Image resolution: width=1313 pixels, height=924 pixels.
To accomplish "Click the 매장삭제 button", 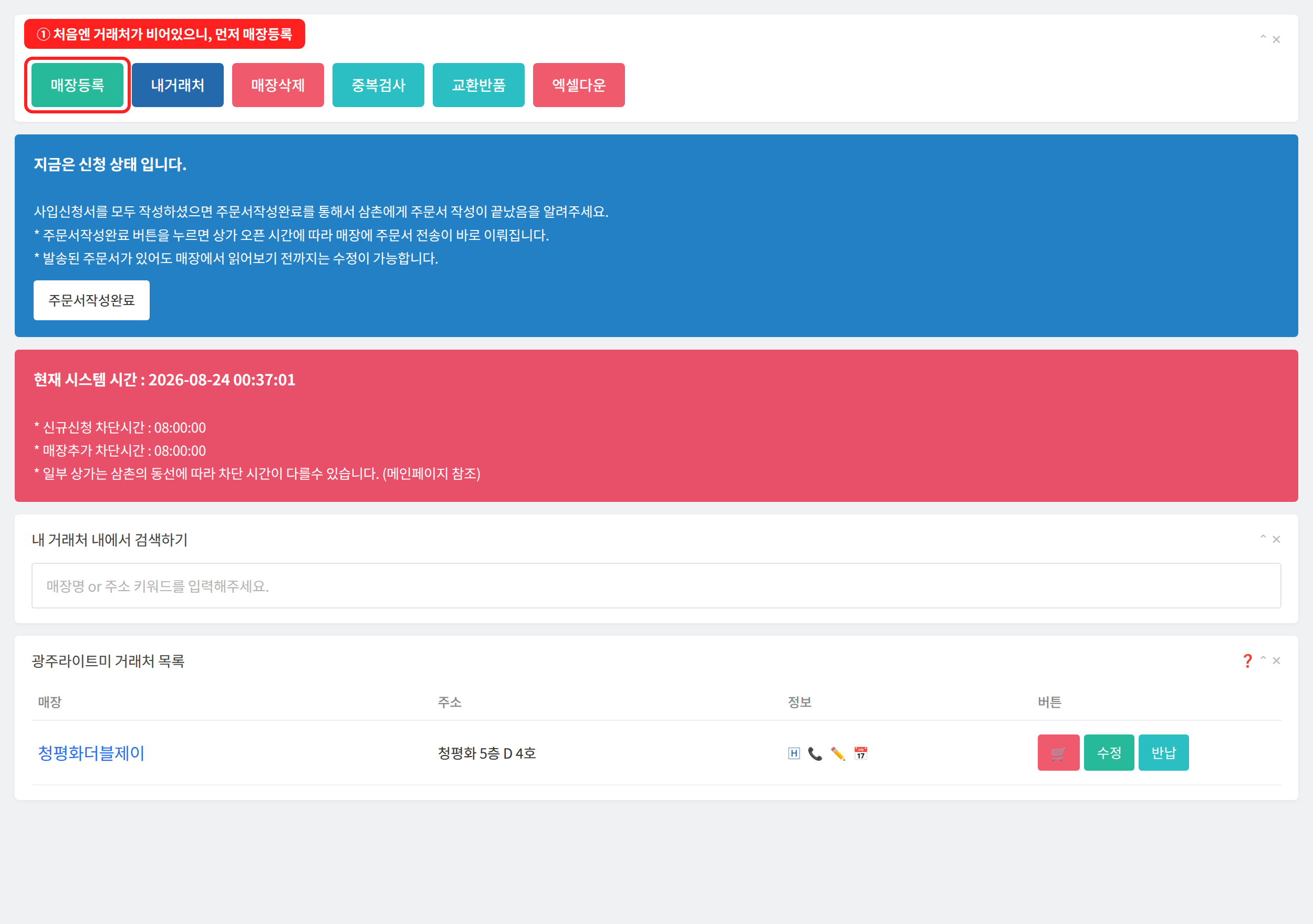I will point(278,85).
